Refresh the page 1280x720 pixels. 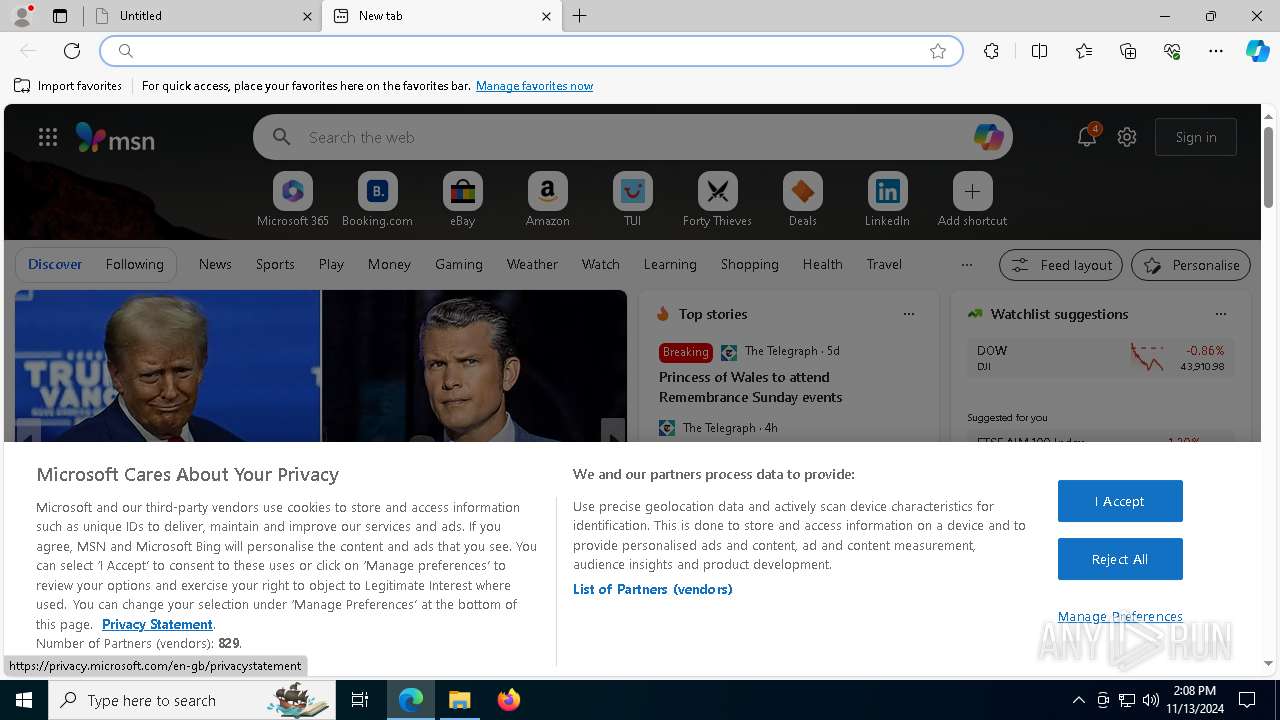72,51
